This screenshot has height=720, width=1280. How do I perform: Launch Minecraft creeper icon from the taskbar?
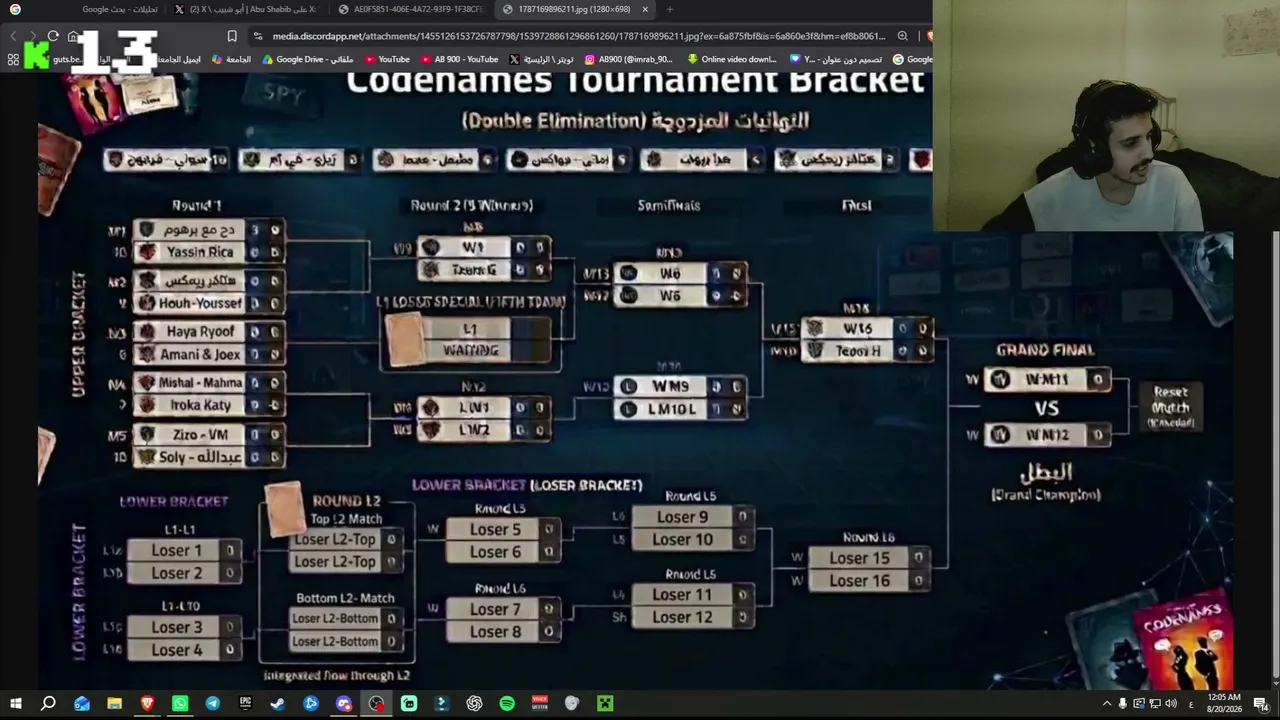click(x=605, y=704)
